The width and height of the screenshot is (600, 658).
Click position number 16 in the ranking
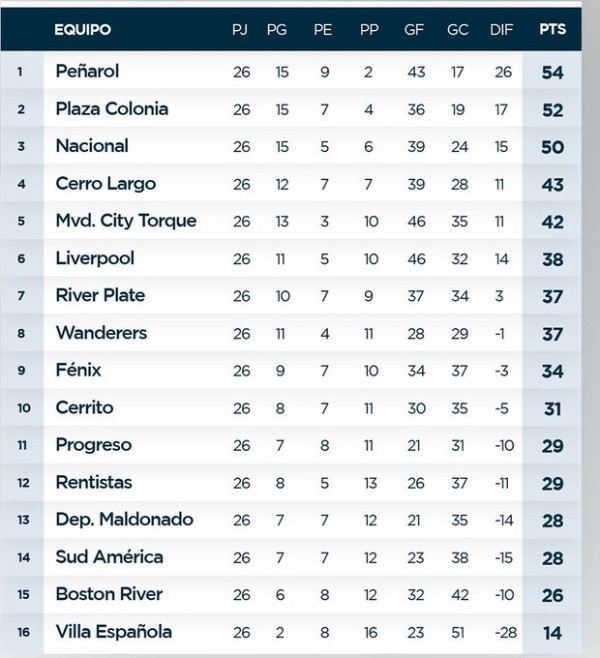pyautogui.click(x=22, y=632)
